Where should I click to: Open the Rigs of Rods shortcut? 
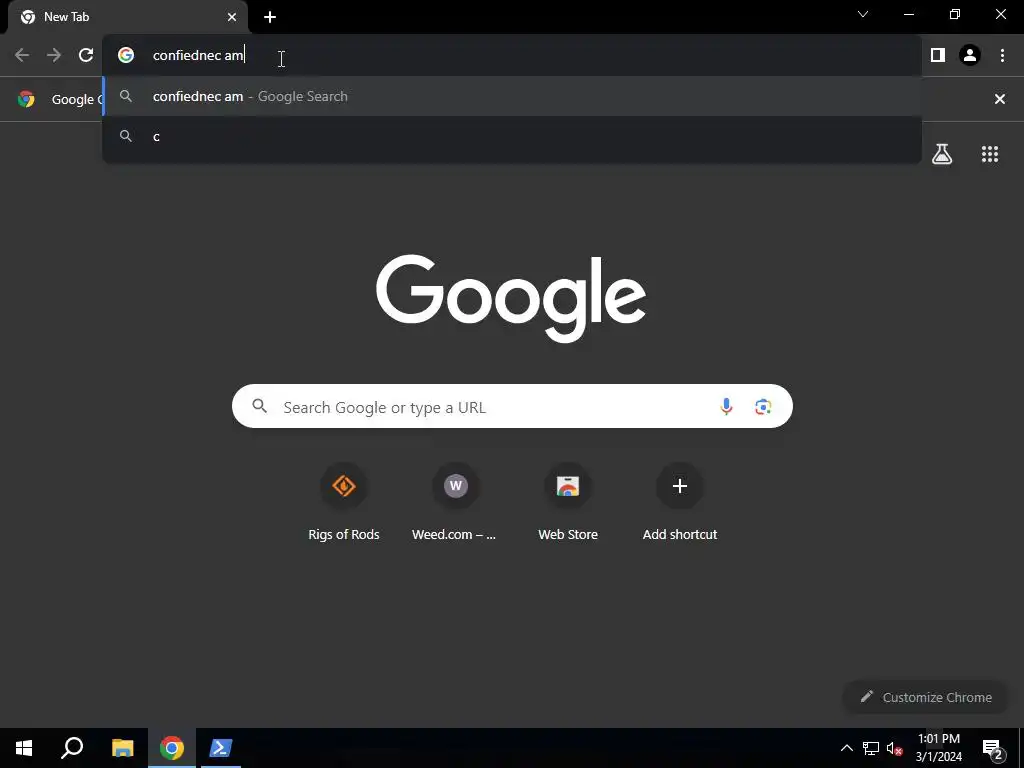344,503
